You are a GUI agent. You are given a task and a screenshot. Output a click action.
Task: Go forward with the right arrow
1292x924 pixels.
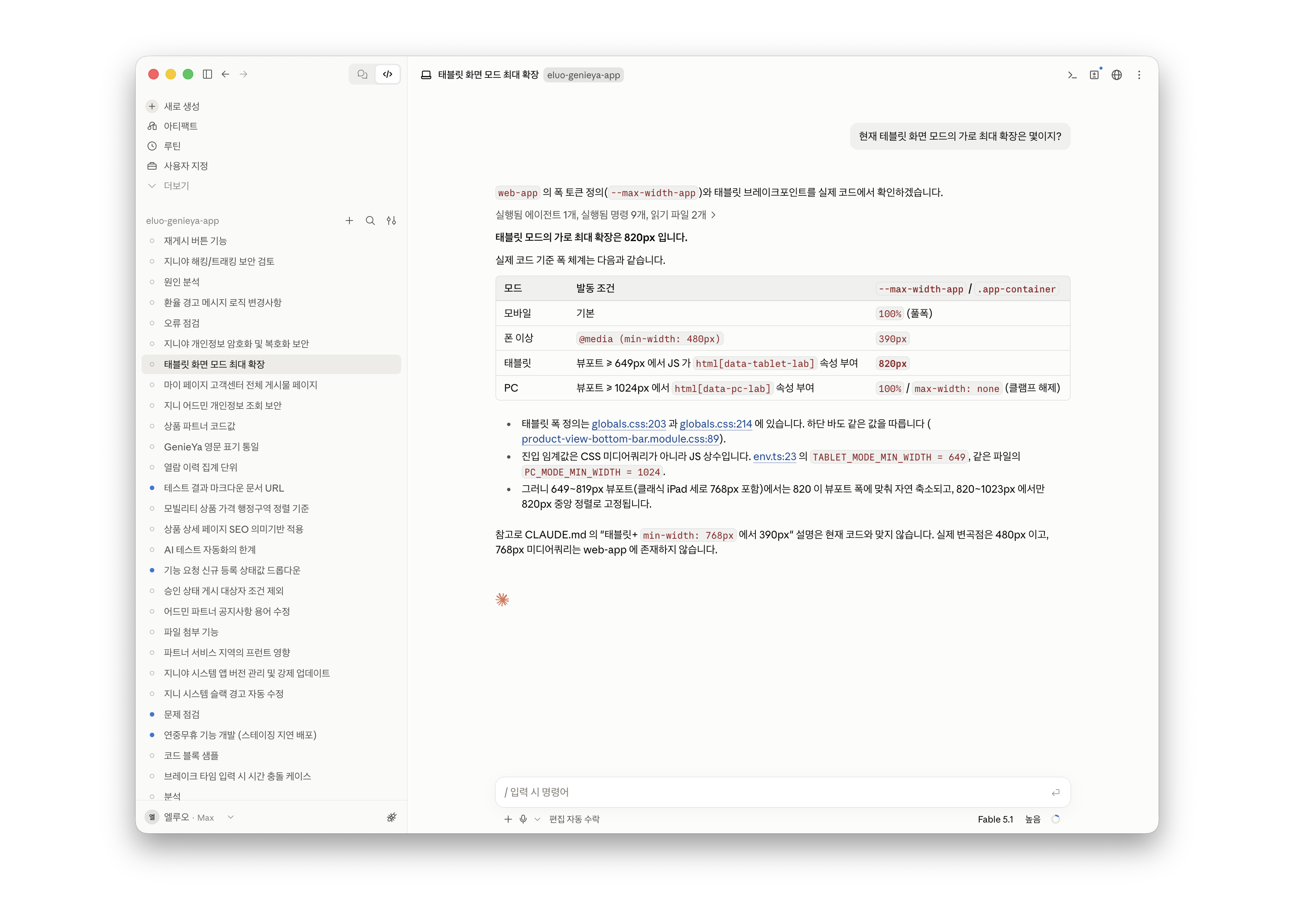pos(243,74)
